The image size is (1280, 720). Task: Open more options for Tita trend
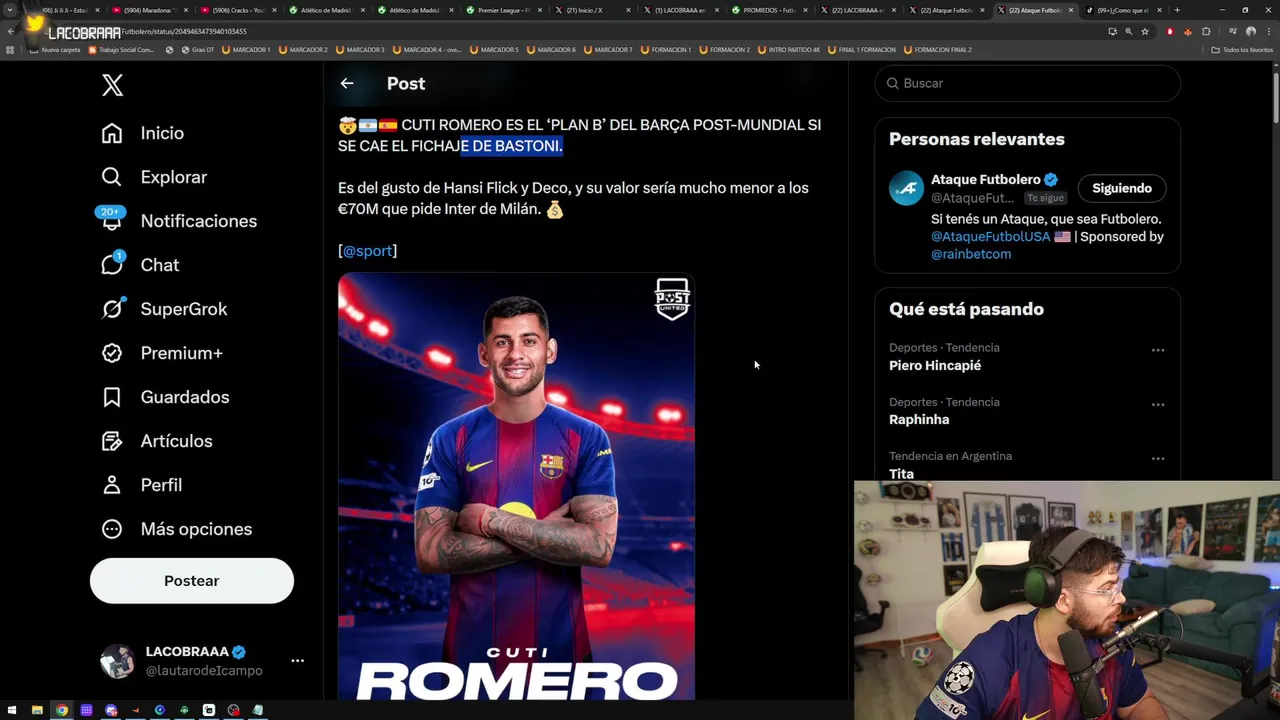1158,458
